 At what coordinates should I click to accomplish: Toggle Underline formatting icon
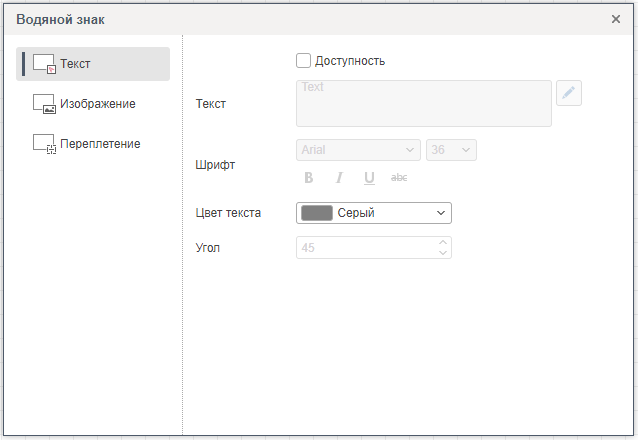pos(369,178)
